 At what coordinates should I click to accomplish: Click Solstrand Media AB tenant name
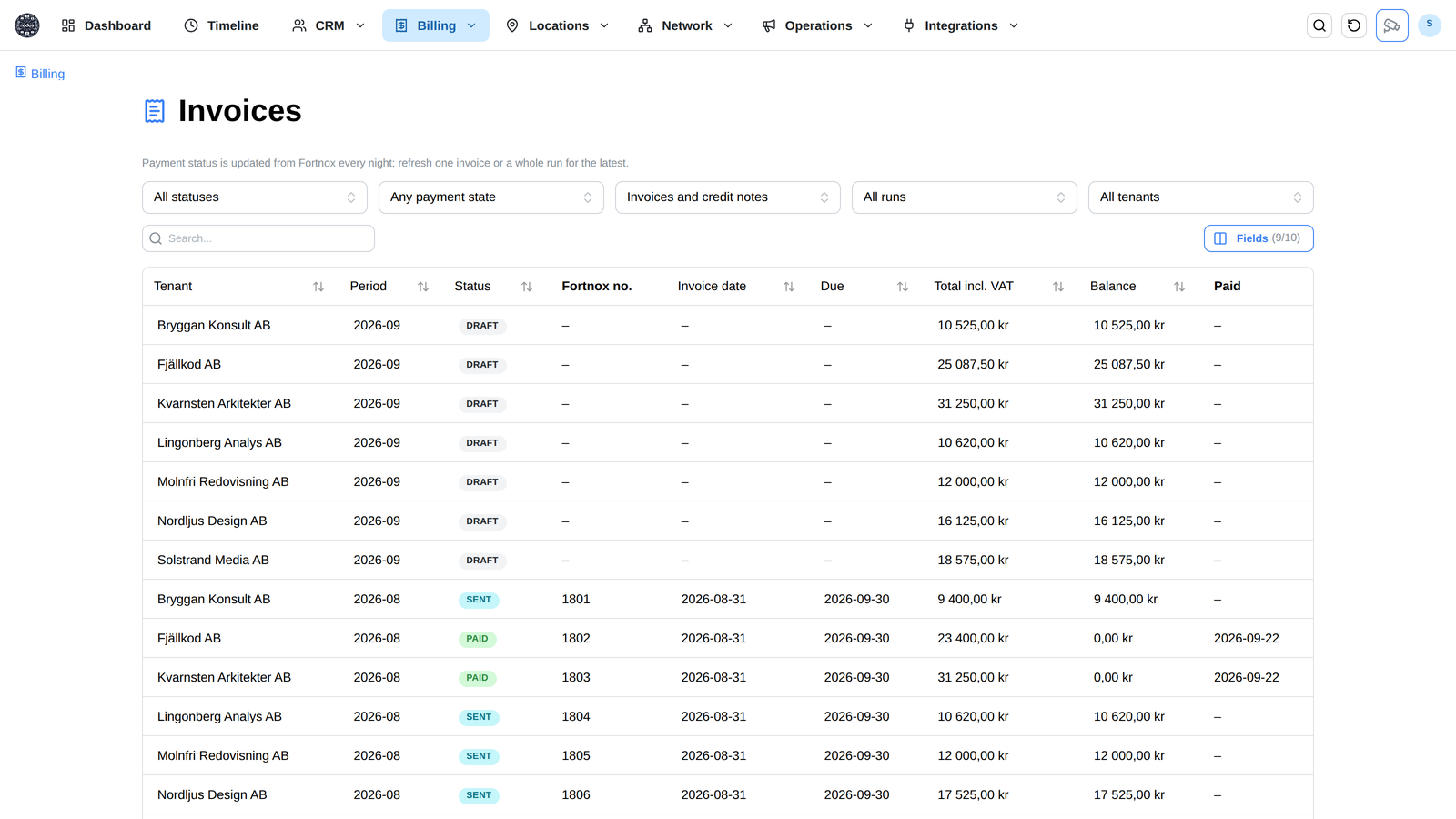(x=213, y=560)
